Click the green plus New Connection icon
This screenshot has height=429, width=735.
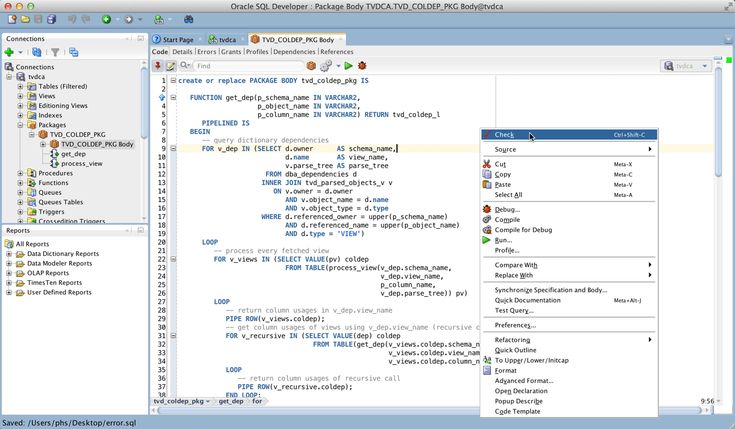[9, 52]
